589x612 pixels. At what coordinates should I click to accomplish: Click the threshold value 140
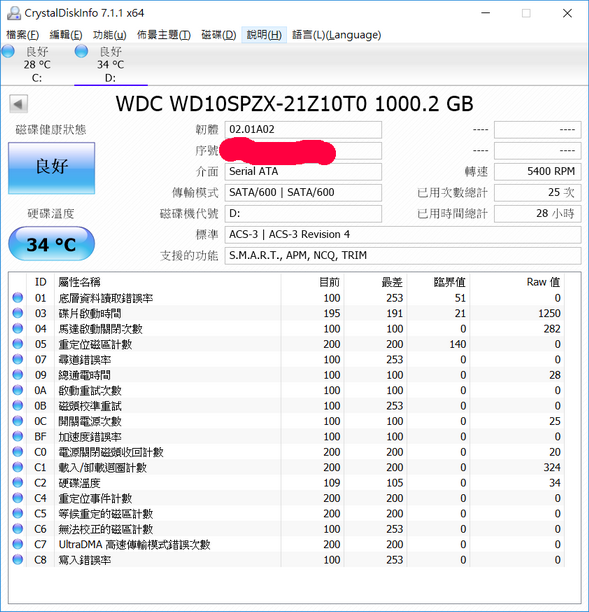[457, 344]
